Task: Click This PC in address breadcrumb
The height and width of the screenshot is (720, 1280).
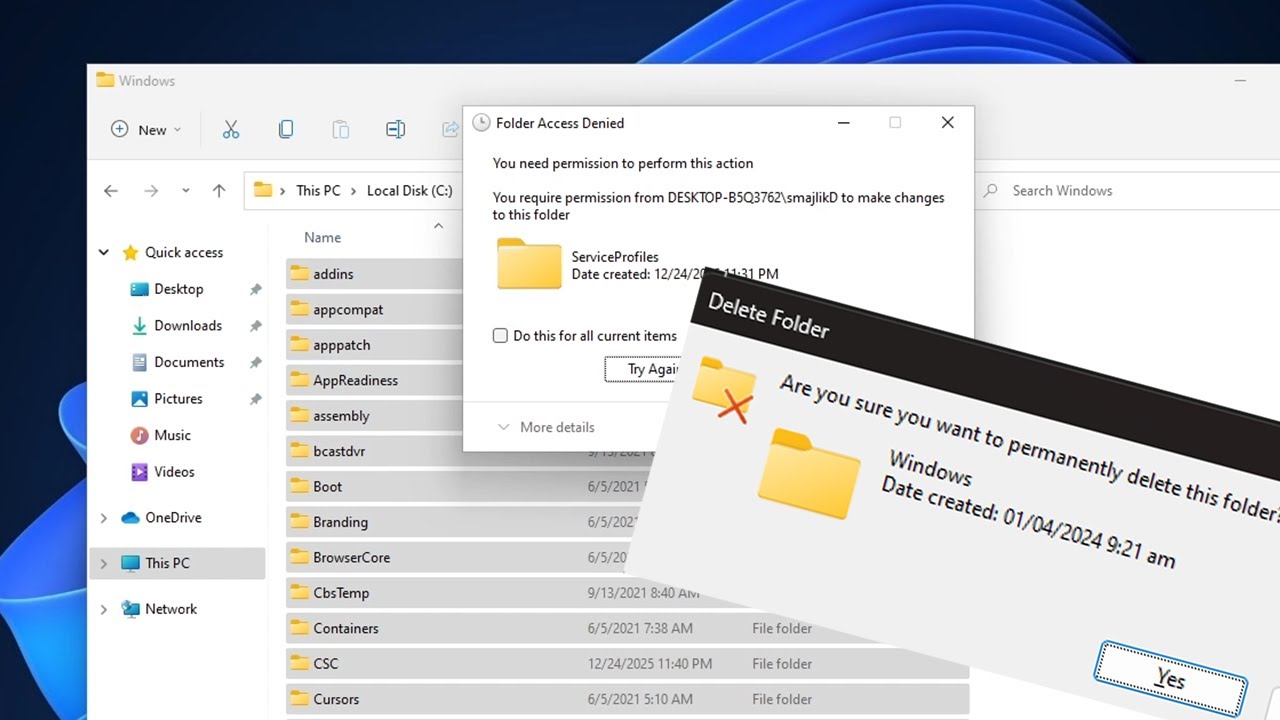Action: [318, 190]
